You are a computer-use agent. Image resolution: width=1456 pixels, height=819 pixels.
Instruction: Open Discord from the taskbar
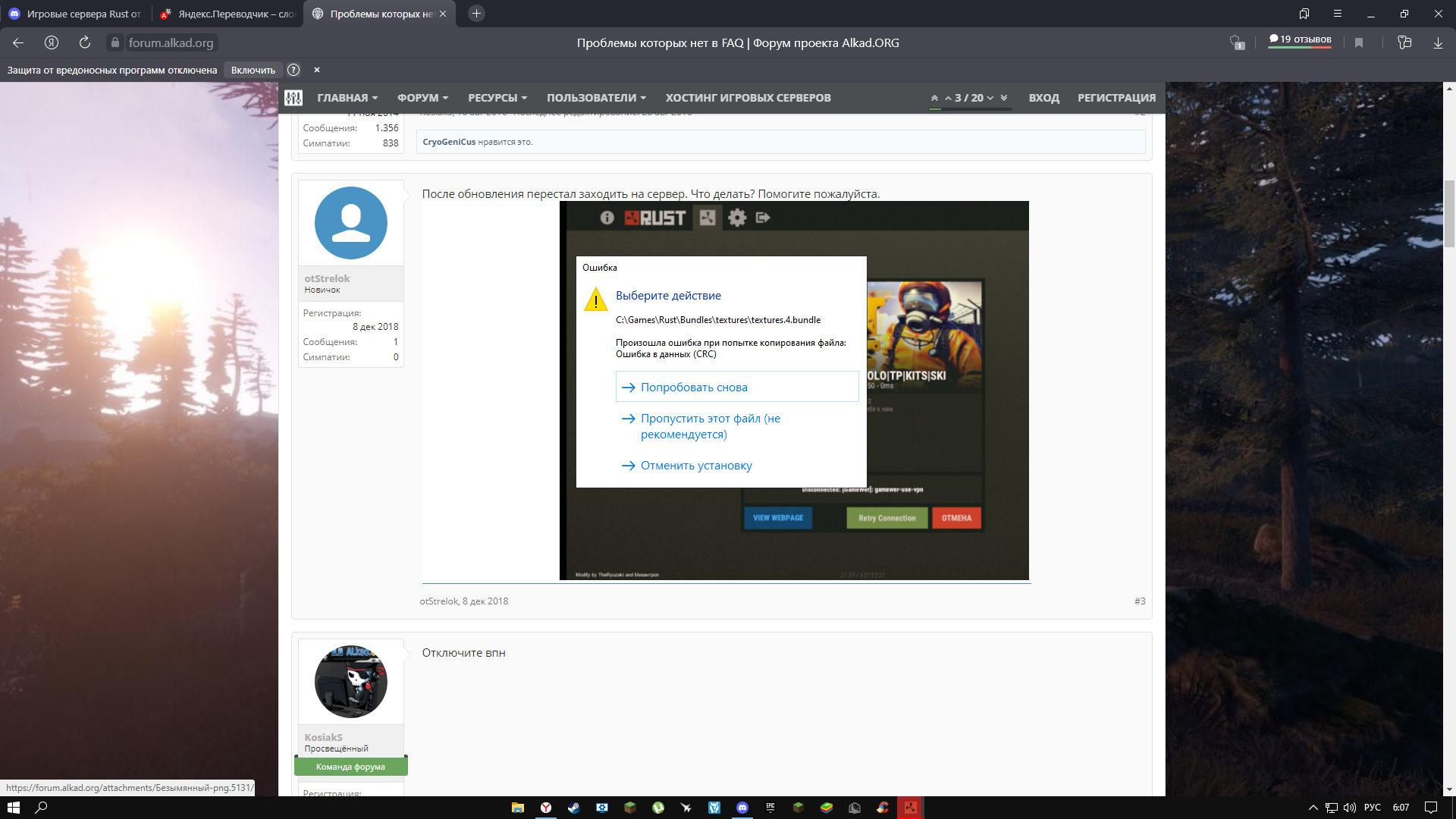click(x=742, y=808)
